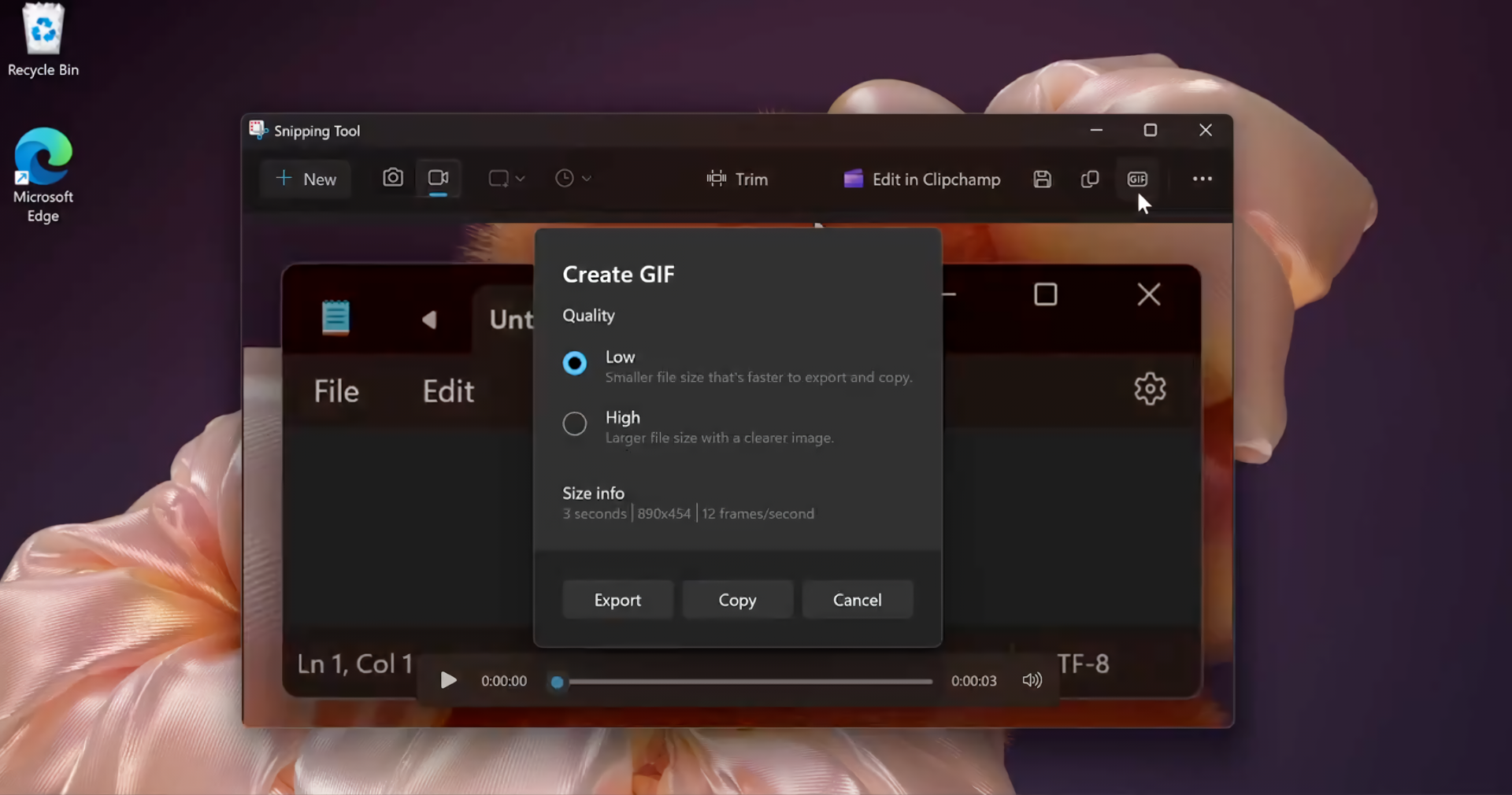Screen dimensions: 1512x795
Task: Click the Save icon in the toolbar
Action: (x=1041, y=179)
